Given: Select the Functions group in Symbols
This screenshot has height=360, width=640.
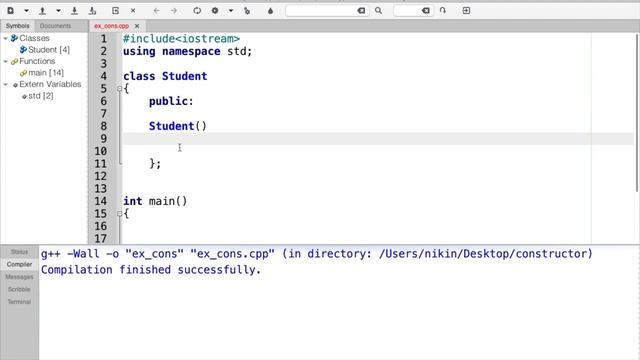Looking at the screenshot, I should (x=33, y=61).
